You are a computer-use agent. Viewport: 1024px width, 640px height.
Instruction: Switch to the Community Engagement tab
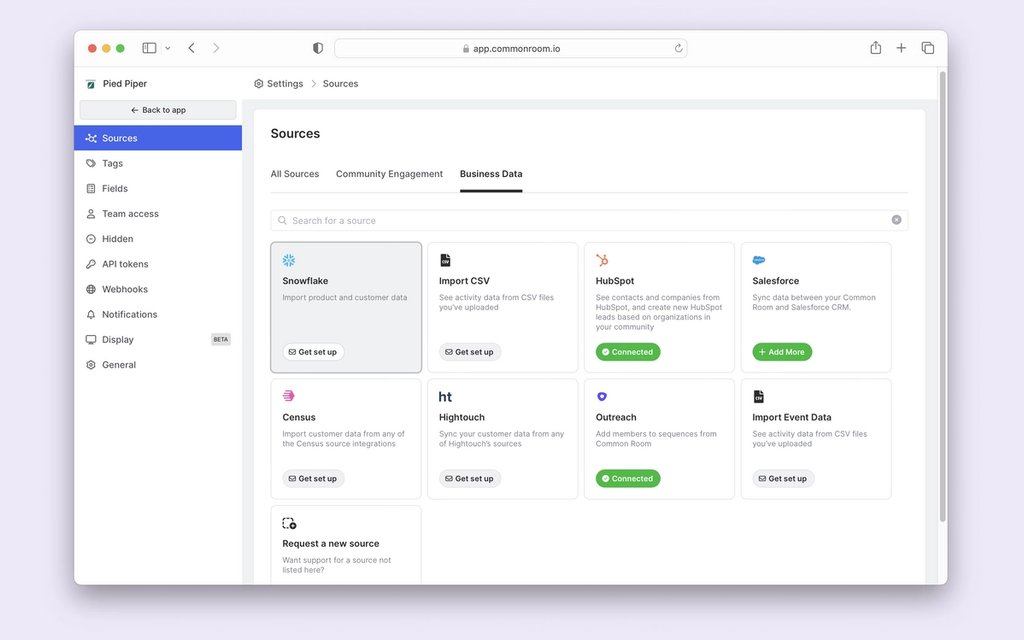pos(389,173)
